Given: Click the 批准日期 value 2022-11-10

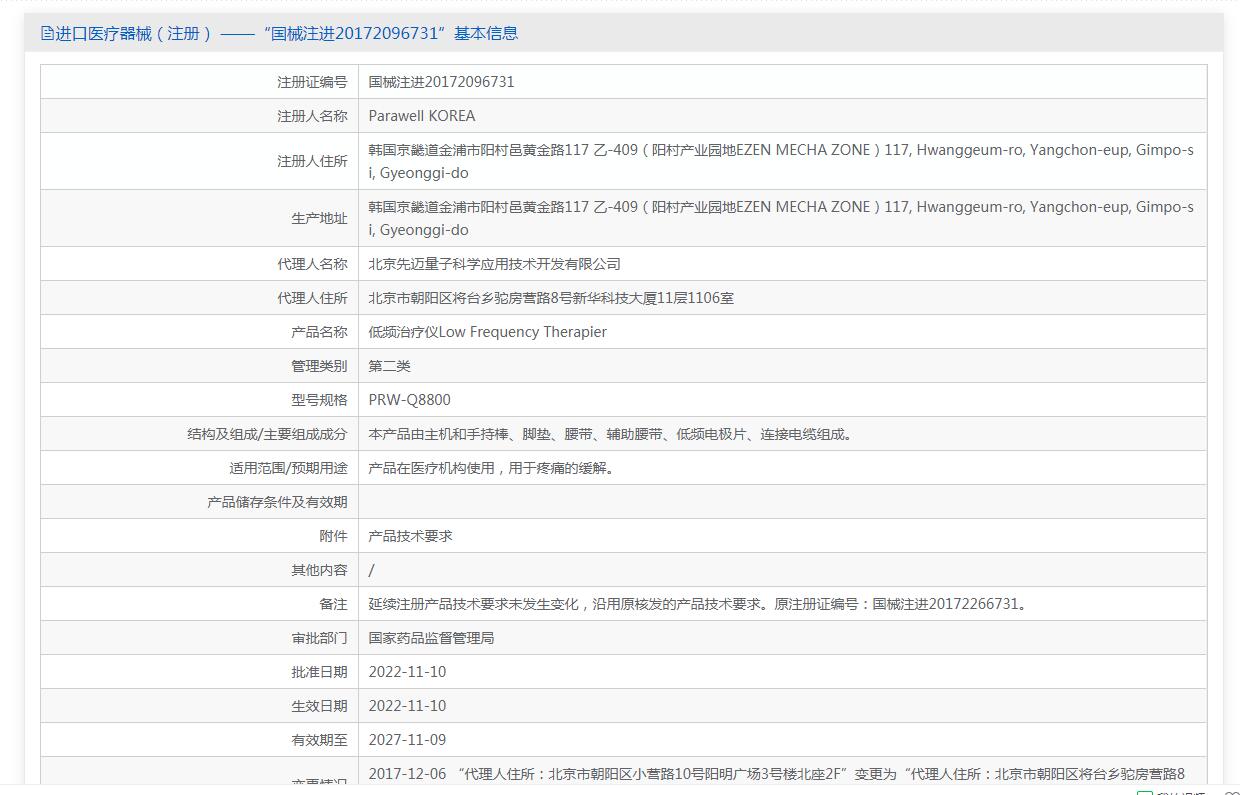Looking at the screenshot, I should coord(407,672).
